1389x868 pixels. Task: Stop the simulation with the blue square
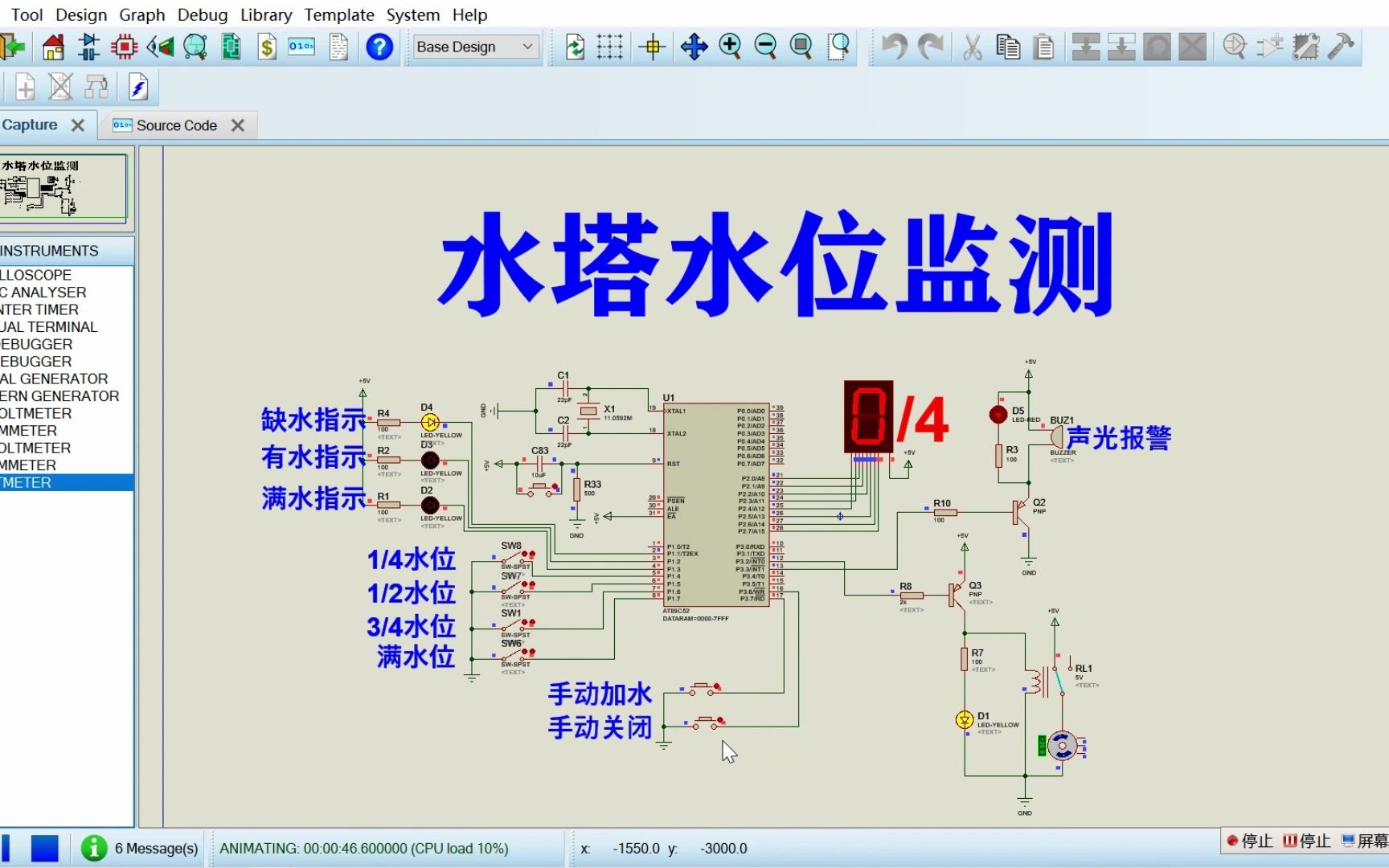click(45, 848)
